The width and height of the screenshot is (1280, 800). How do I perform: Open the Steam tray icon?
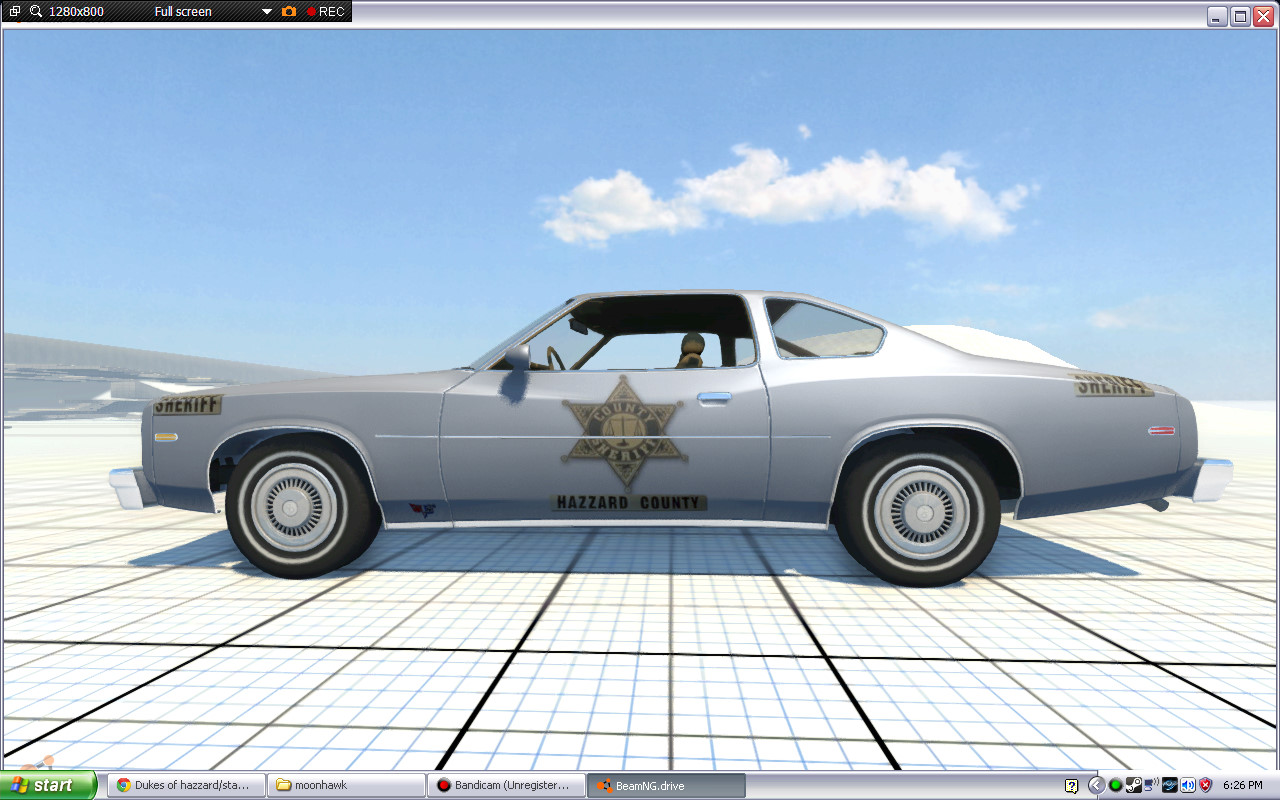coord(1134,785)
